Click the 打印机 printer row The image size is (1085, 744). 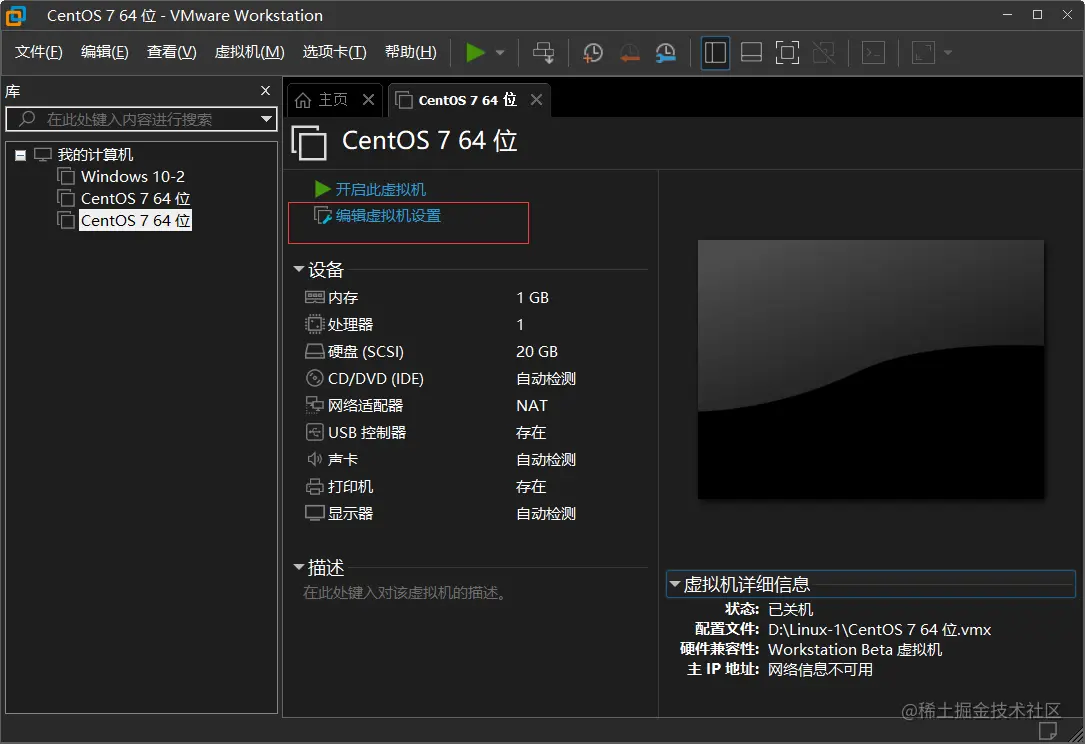coord(443,487)
